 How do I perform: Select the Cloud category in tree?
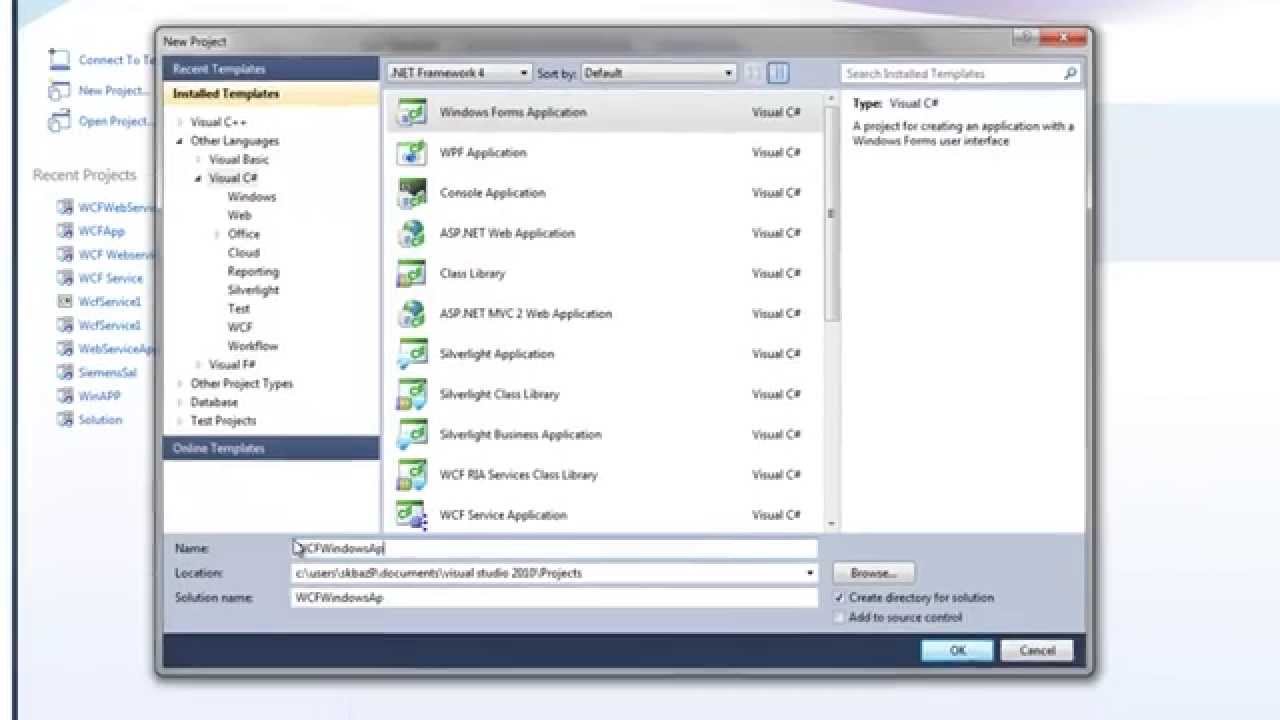pos(243,253)
